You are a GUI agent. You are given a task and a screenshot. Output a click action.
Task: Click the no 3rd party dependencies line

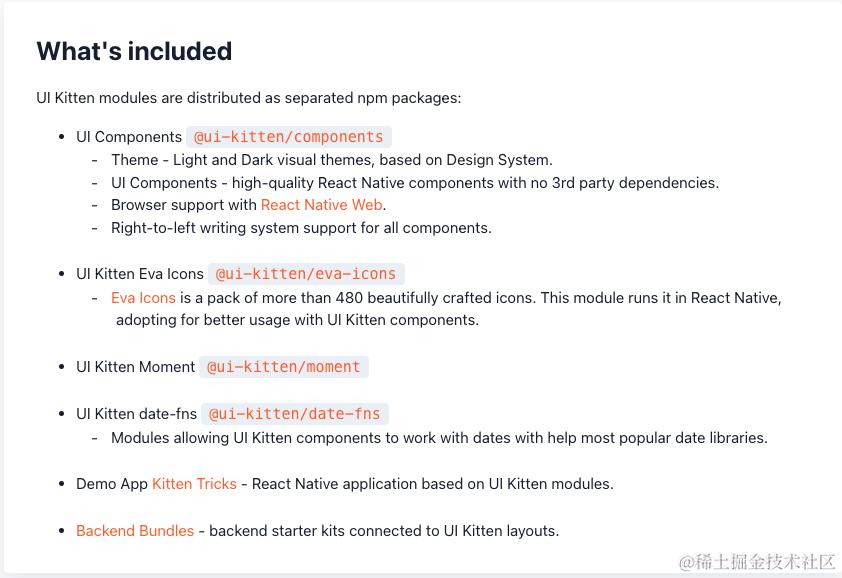414,183
